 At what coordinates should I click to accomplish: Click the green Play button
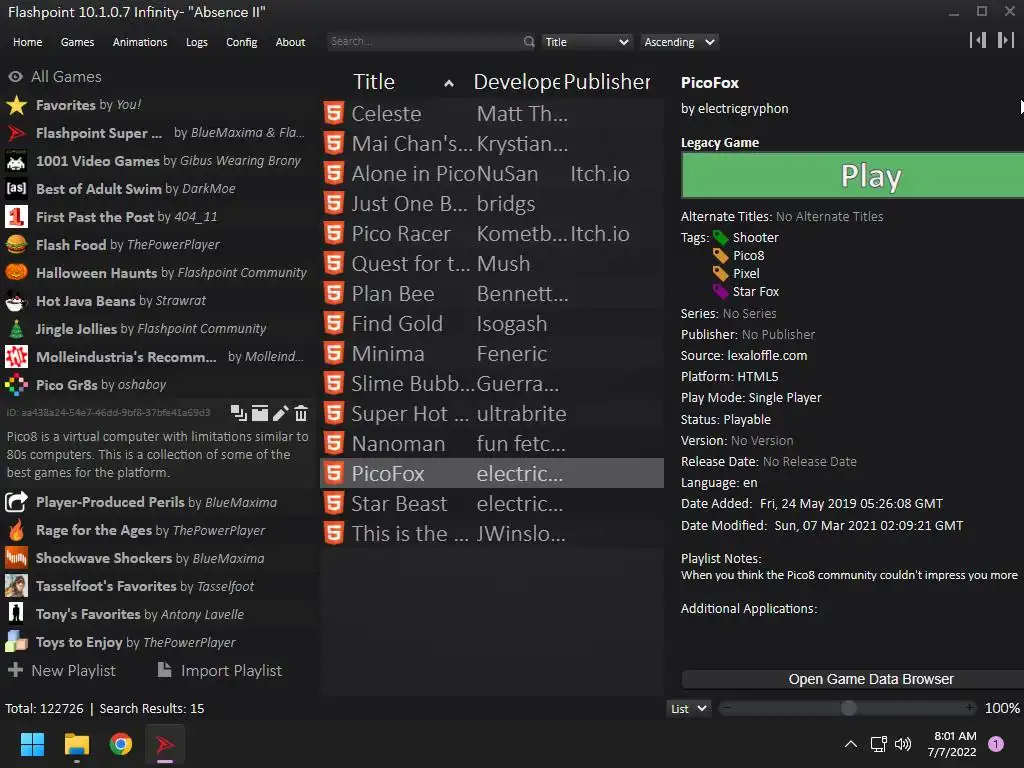pyautogui.click(x=852, y=175)
